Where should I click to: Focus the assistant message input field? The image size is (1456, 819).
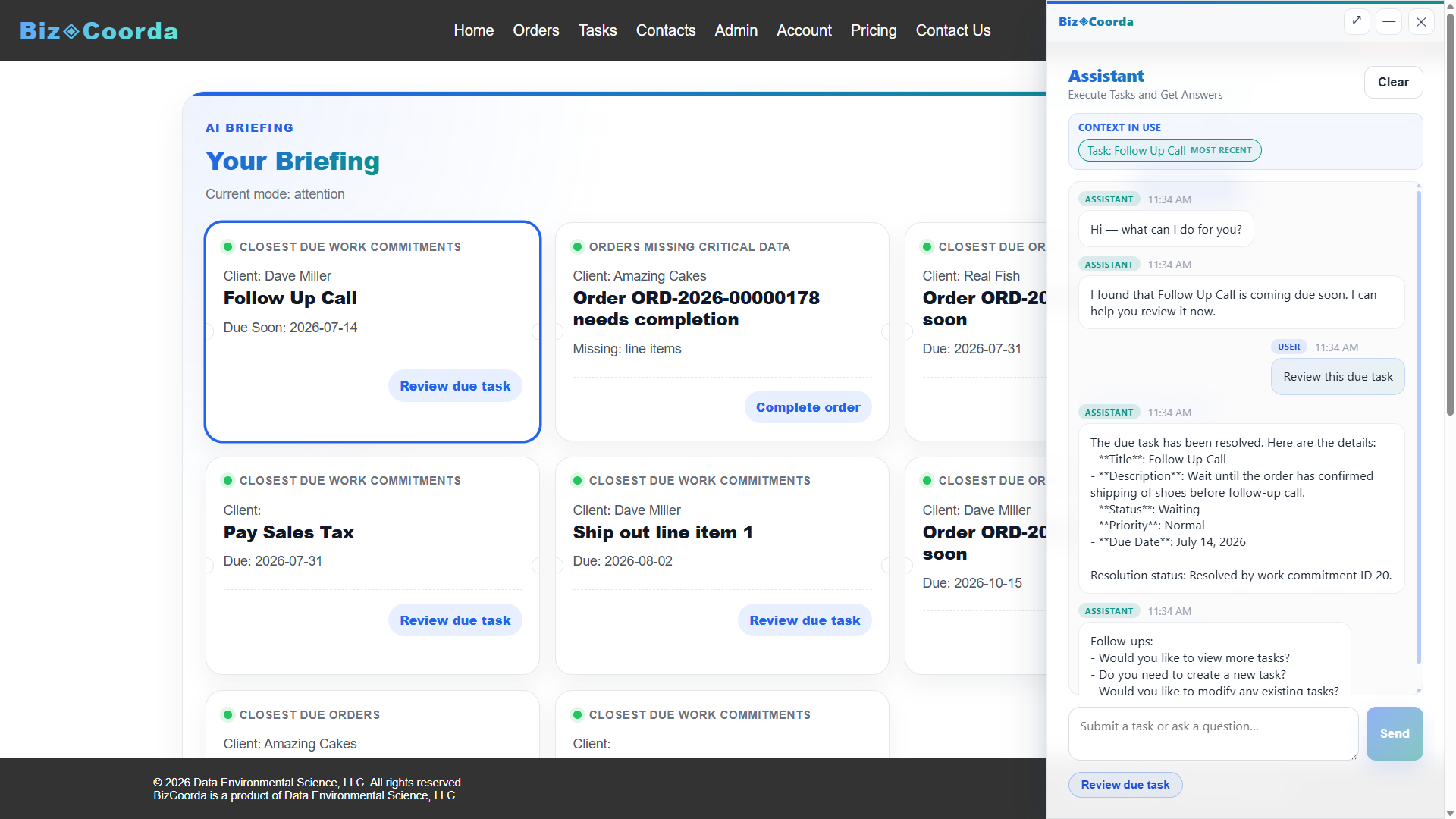1213,733
